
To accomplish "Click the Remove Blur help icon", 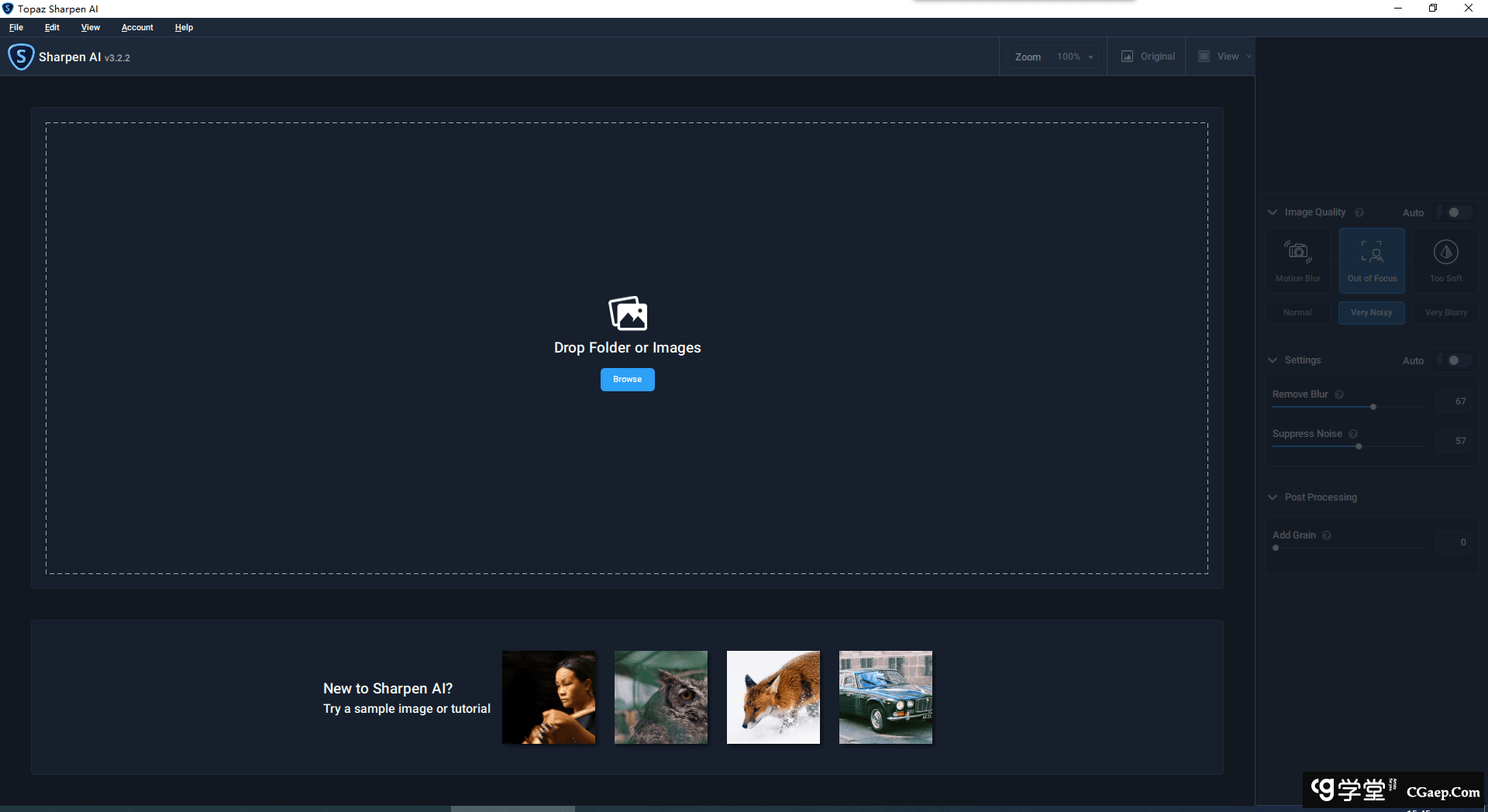I will pyautogui.click(x=1339, y=394).
